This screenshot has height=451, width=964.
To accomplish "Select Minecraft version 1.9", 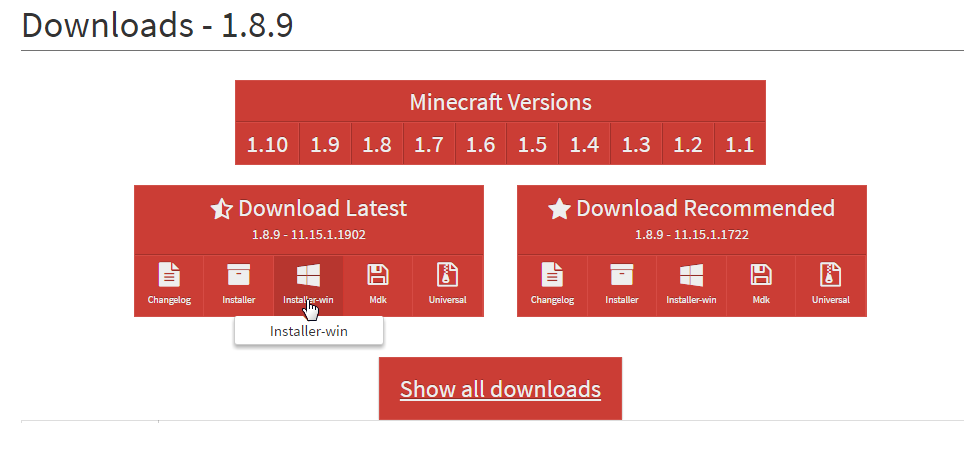I will tap(325, 144).
